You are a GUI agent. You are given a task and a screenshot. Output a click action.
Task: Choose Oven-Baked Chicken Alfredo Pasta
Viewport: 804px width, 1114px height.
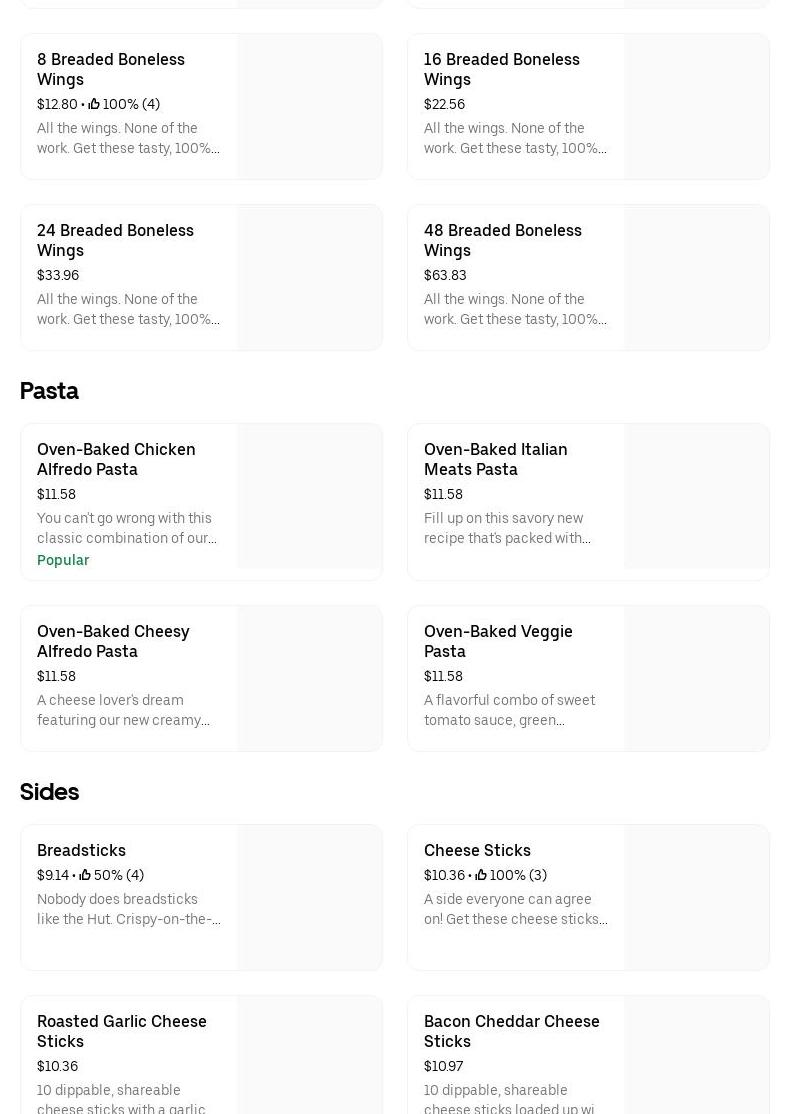click(x=116, y=459)
